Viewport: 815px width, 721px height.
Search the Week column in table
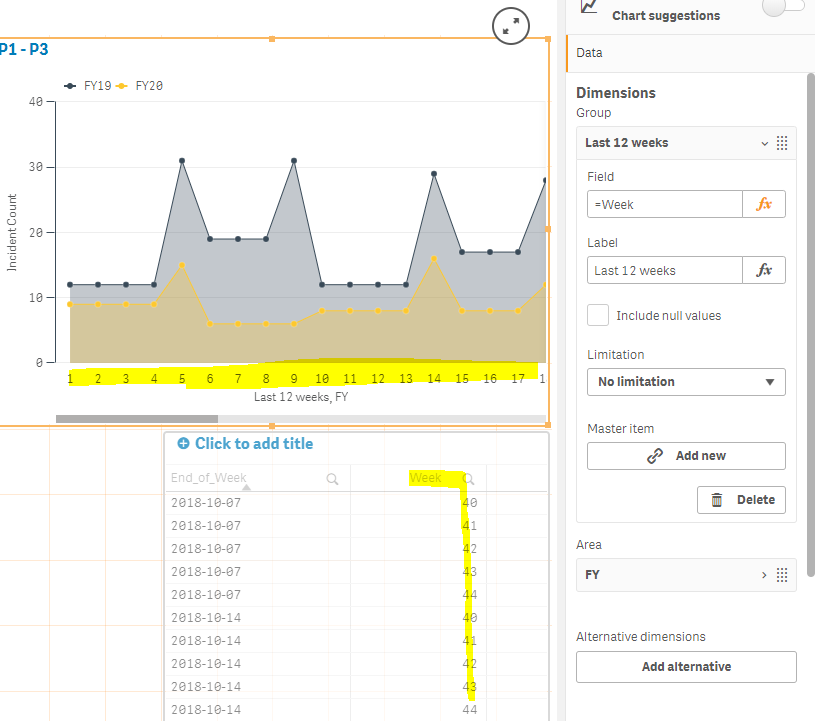coord(468,479)
